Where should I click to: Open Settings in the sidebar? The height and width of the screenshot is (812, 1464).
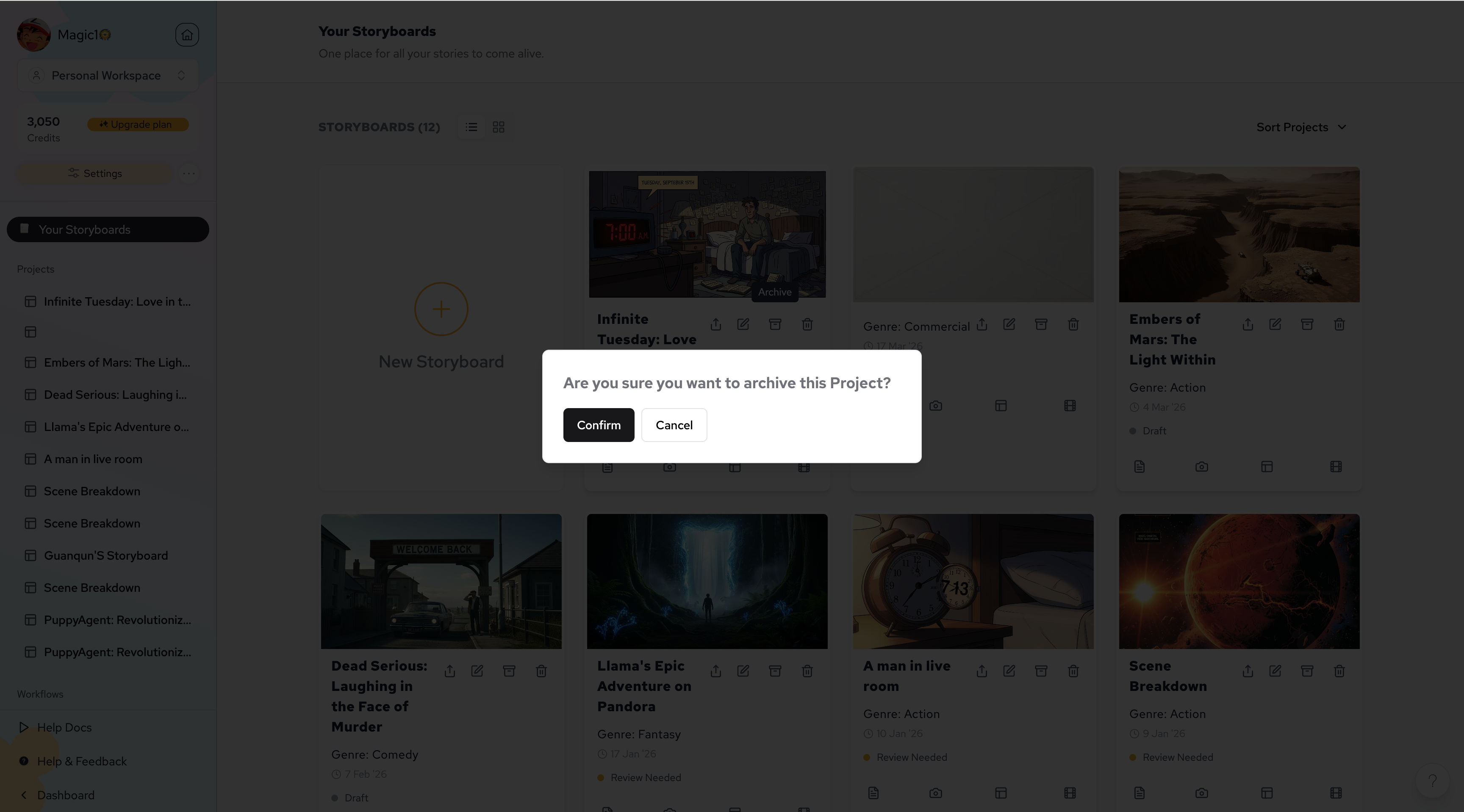point(95,173)
